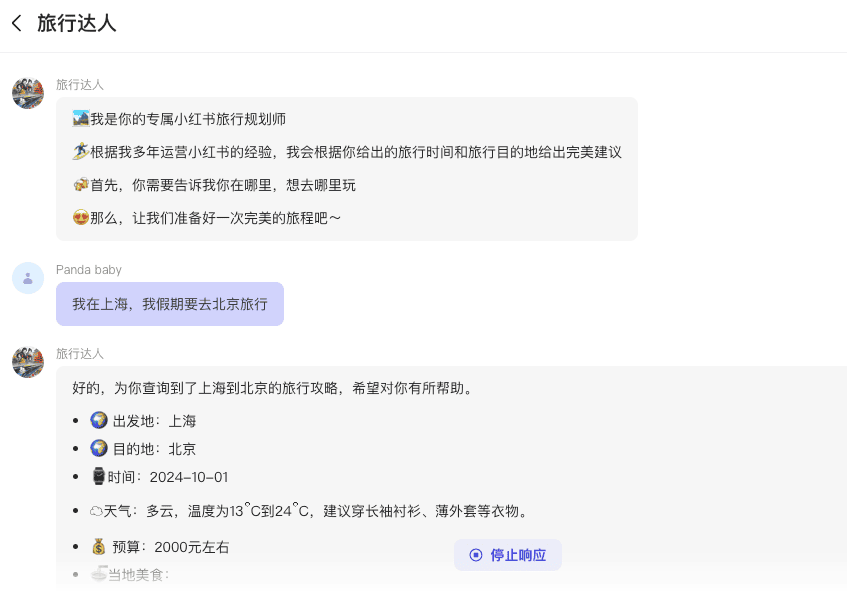Click the Panda baby sender name
This screenshot has width=847, height=591.
pos(89,270)
